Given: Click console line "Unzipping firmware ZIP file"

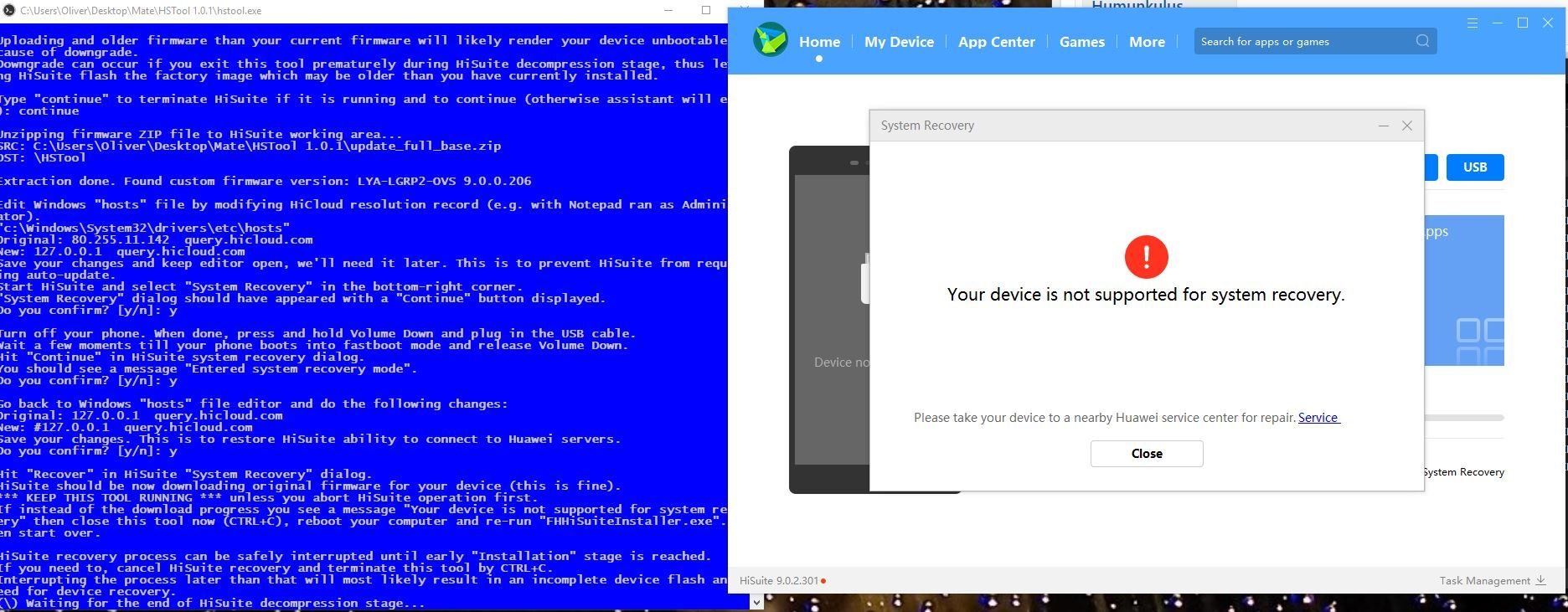Looking at the screenshot, I should click(x=201, y=134).
